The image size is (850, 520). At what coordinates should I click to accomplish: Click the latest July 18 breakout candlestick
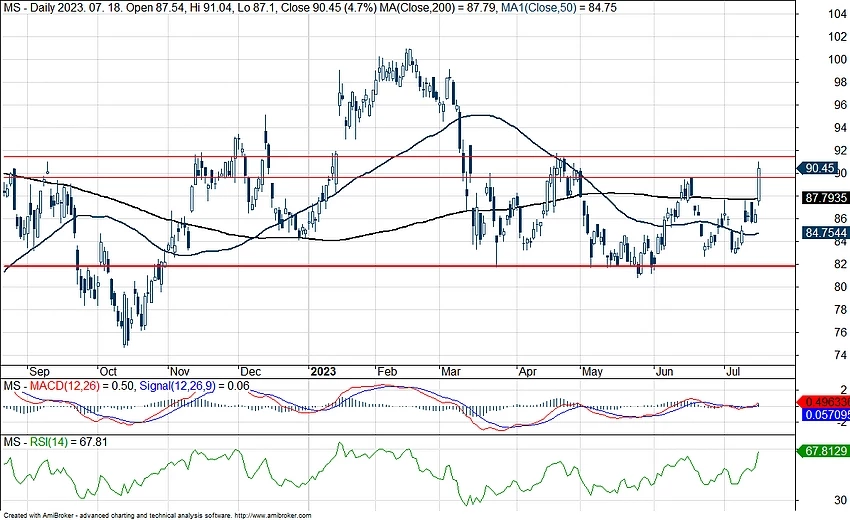[x=759, y=183]
